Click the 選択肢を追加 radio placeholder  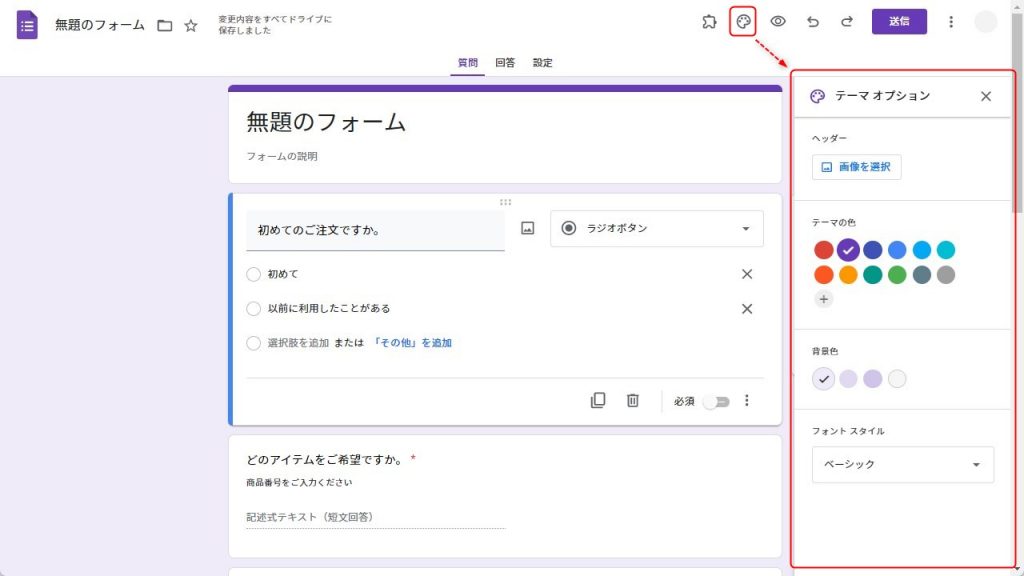(253, 343)
